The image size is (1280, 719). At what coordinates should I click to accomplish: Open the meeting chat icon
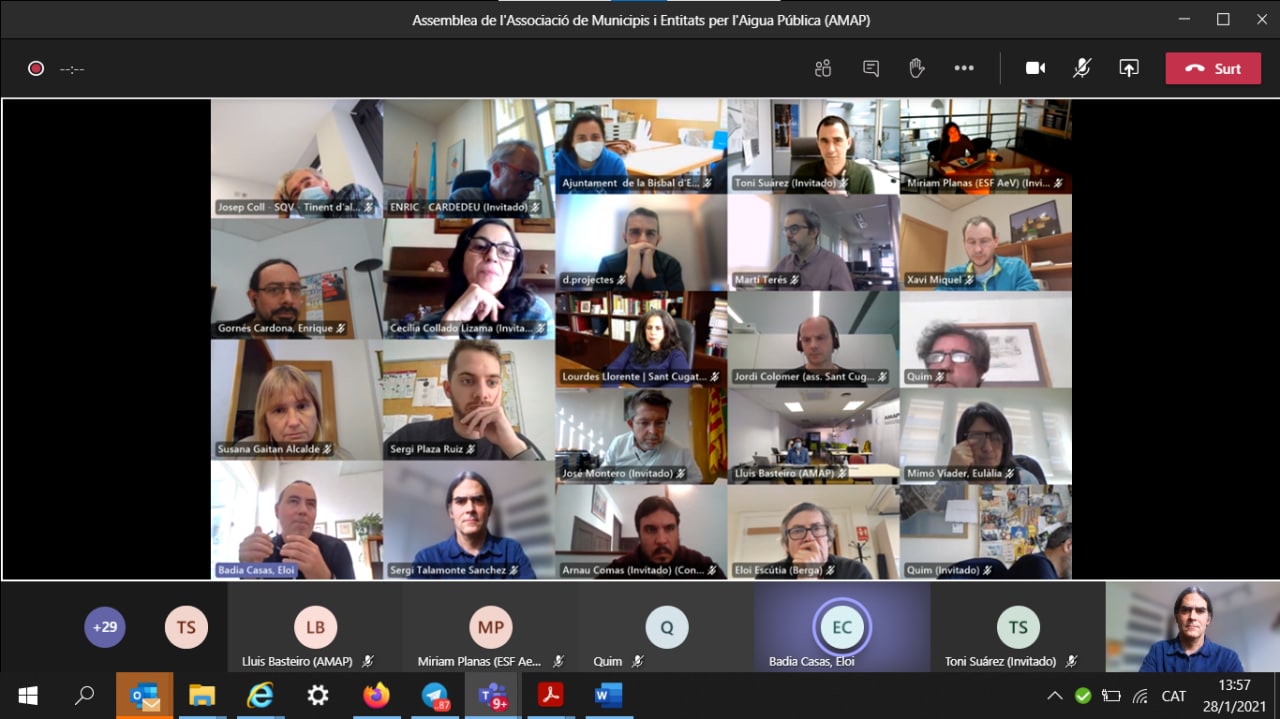pyautogui.click(x=871, y=68)
